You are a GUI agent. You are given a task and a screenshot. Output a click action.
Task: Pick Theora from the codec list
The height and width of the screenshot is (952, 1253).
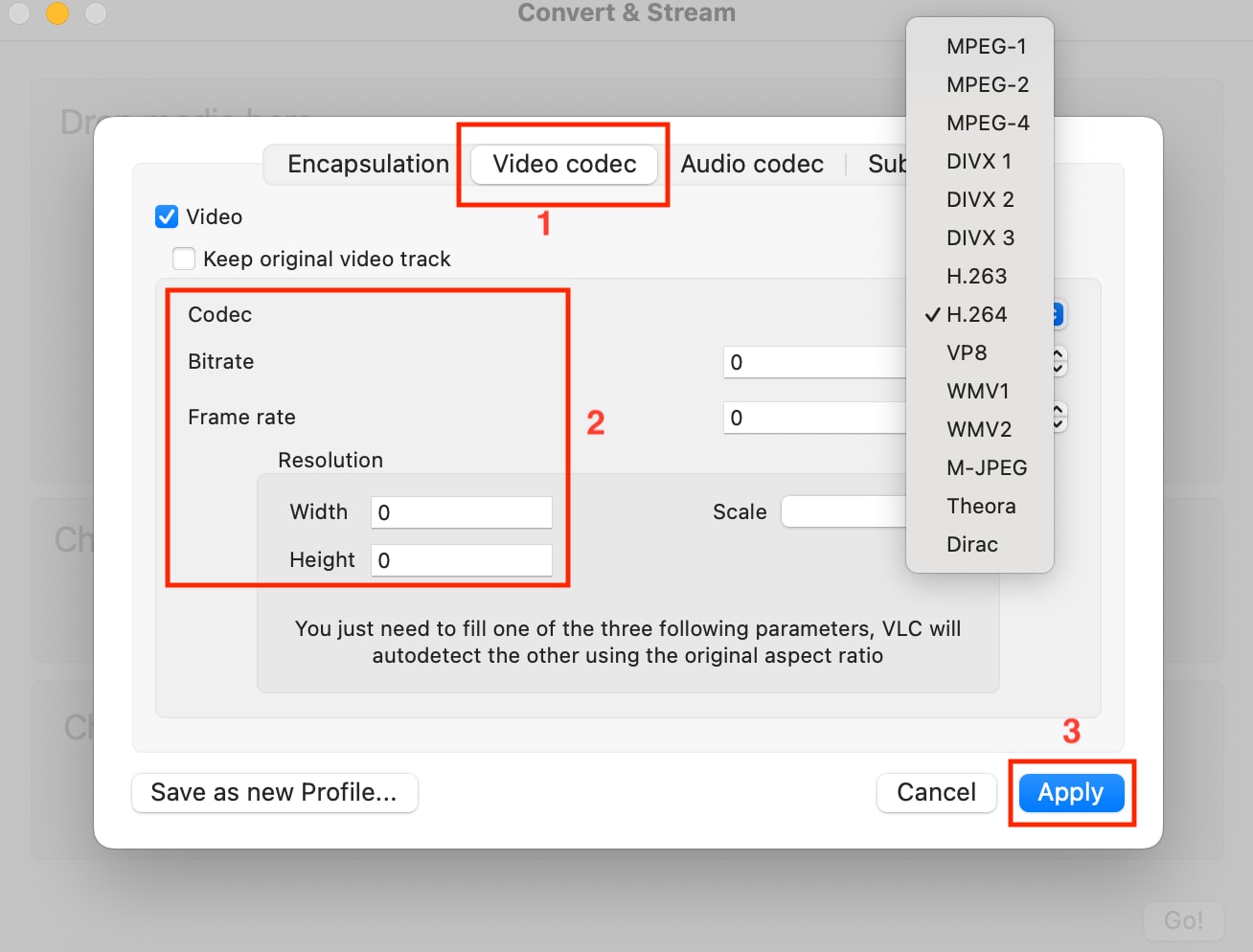tap(981, 506)
